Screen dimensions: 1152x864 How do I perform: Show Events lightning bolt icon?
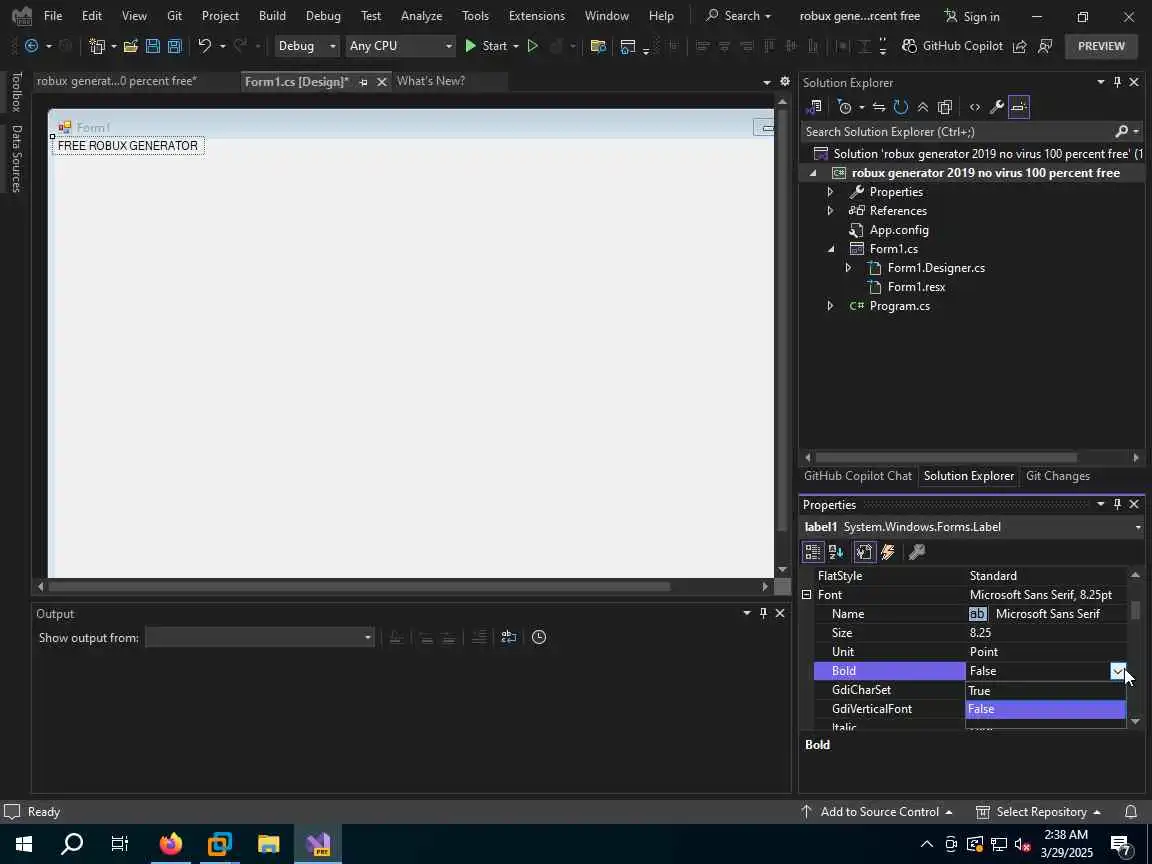888,552
